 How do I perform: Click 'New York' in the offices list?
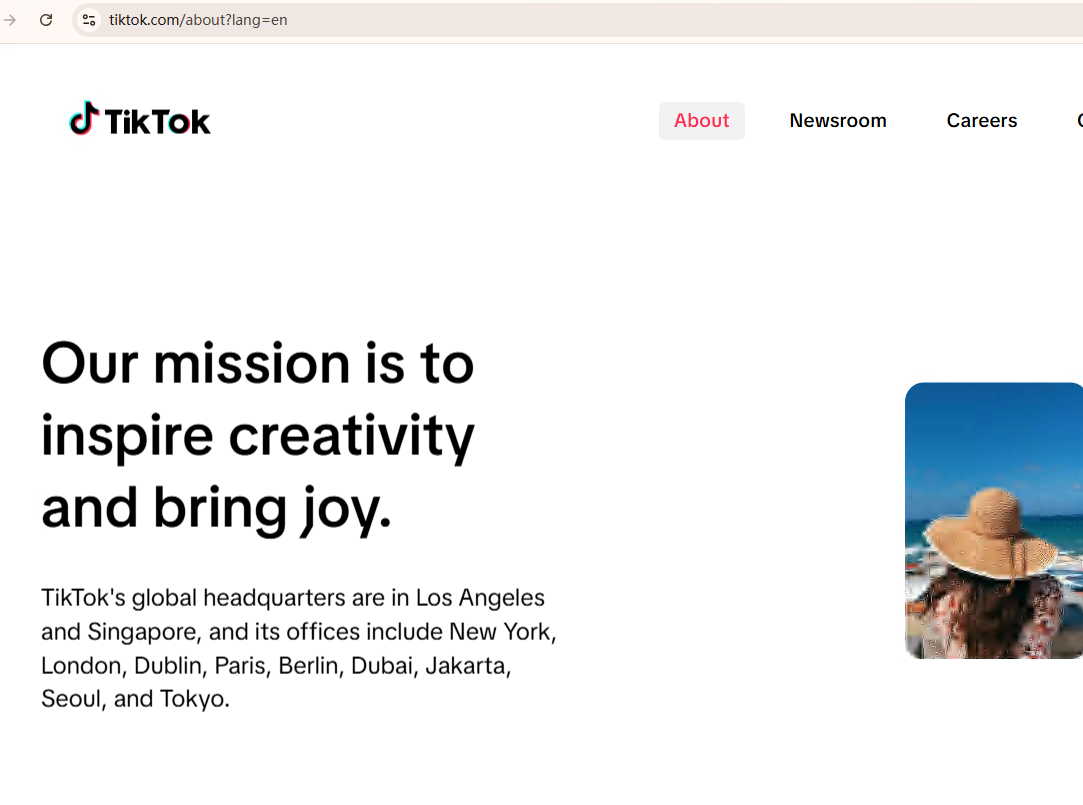(500, 632)
